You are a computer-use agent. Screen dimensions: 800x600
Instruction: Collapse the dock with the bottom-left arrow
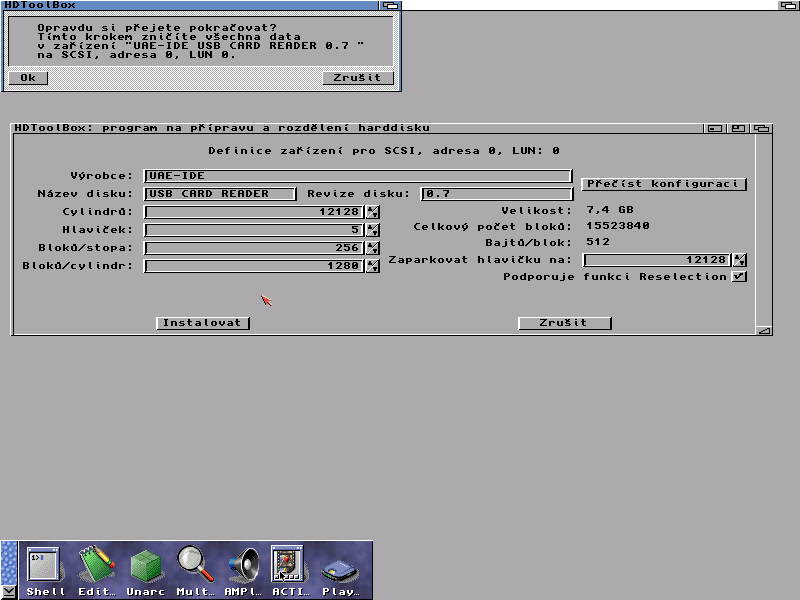9,592
